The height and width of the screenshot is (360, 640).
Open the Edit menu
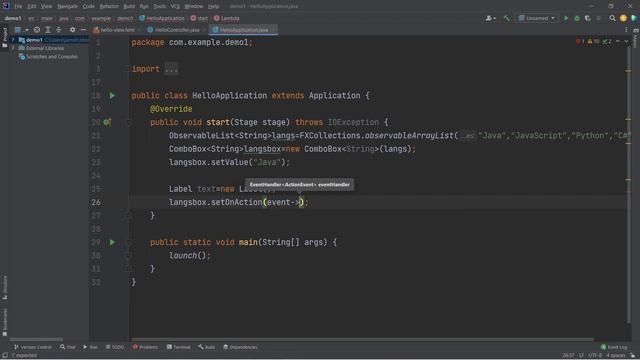(x=32, y=7)
